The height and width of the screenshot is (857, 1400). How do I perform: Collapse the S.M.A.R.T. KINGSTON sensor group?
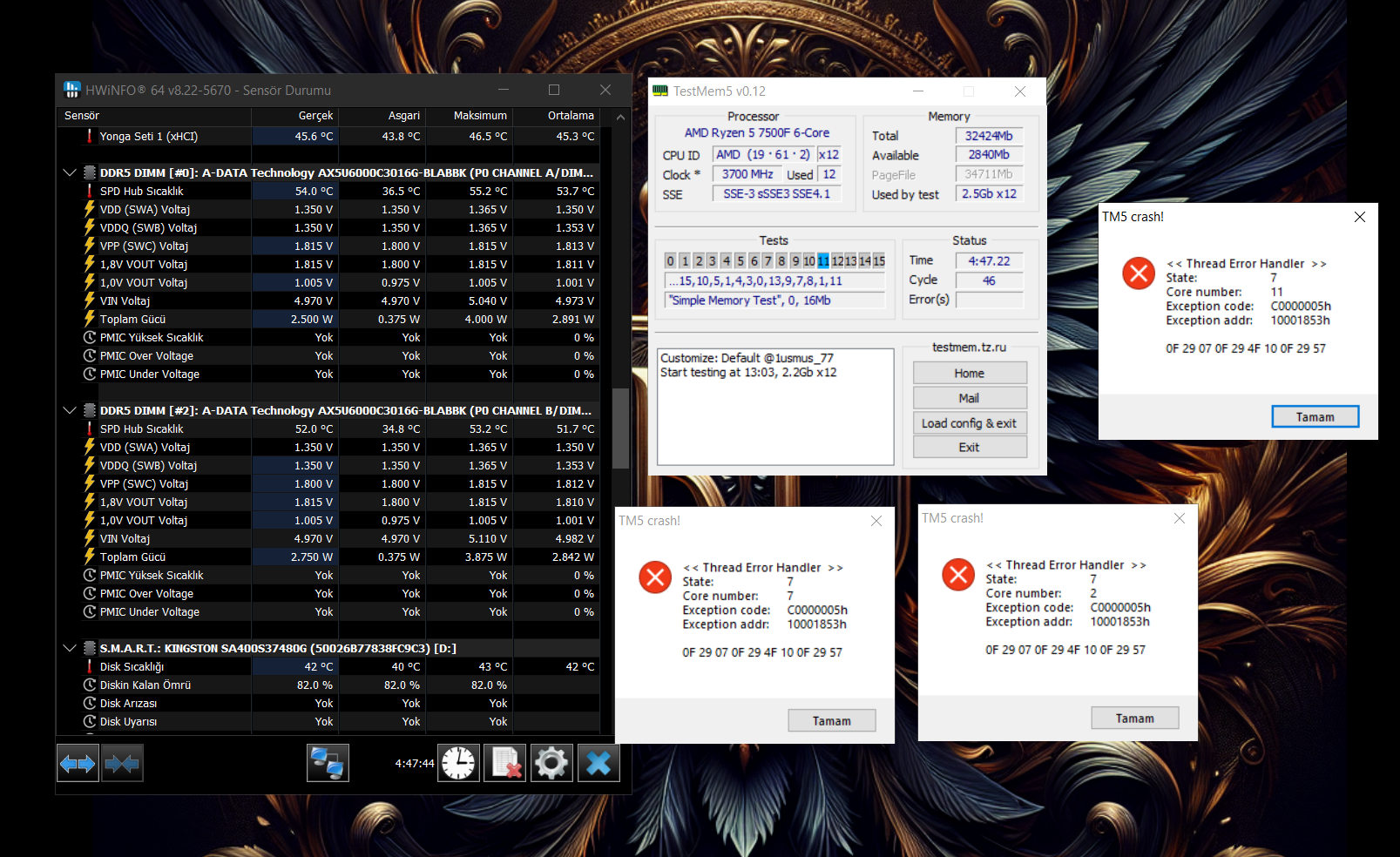[70, 648]
